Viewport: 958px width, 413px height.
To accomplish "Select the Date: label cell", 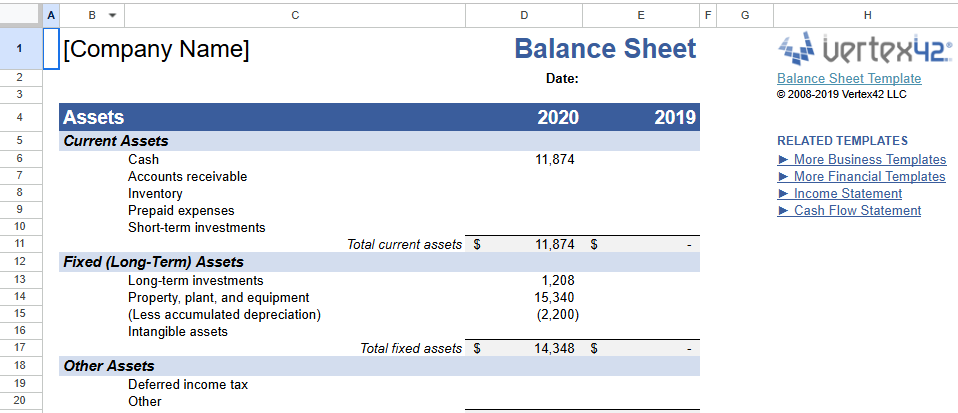I will [x=562, y=79].
